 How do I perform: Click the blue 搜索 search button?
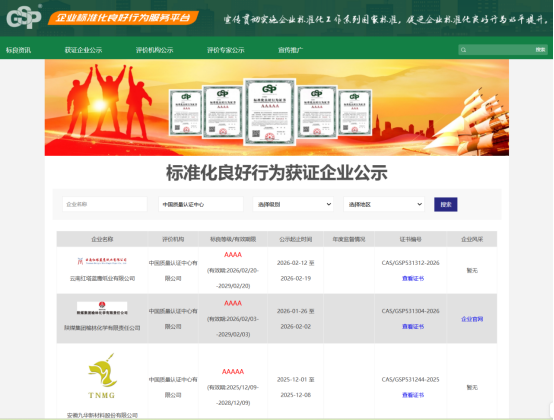(446, 205)
